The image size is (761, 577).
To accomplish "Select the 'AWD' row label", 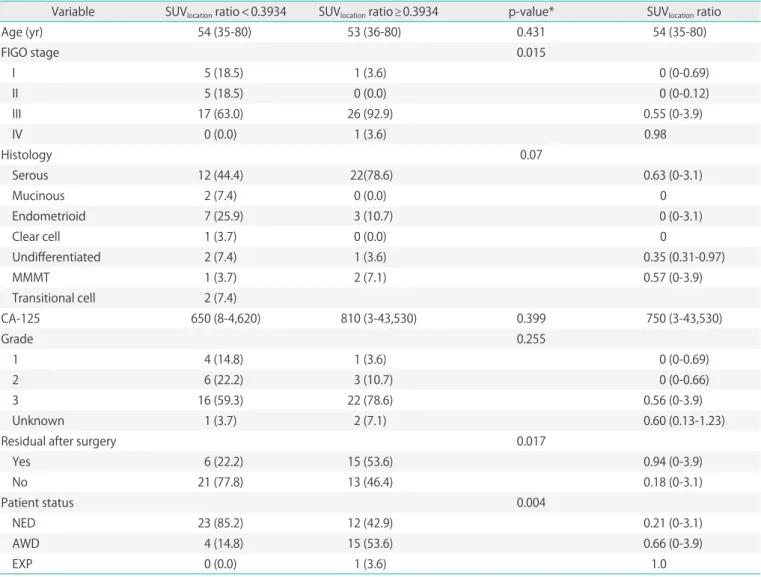I will coord(26,544).
